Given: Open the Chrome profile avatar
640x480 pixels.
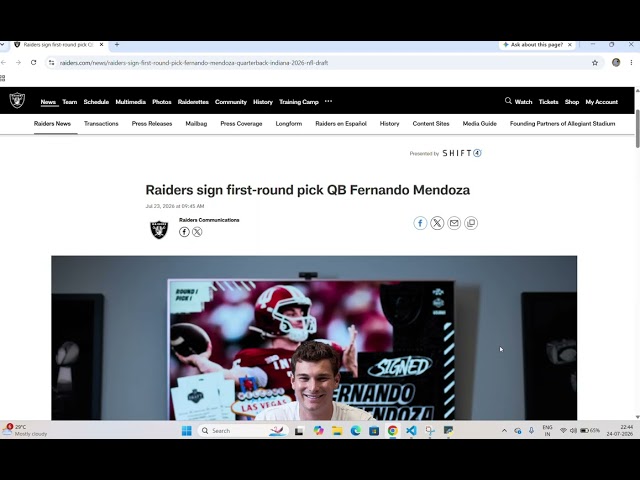Looking at the screenshot, I should 616,62.
